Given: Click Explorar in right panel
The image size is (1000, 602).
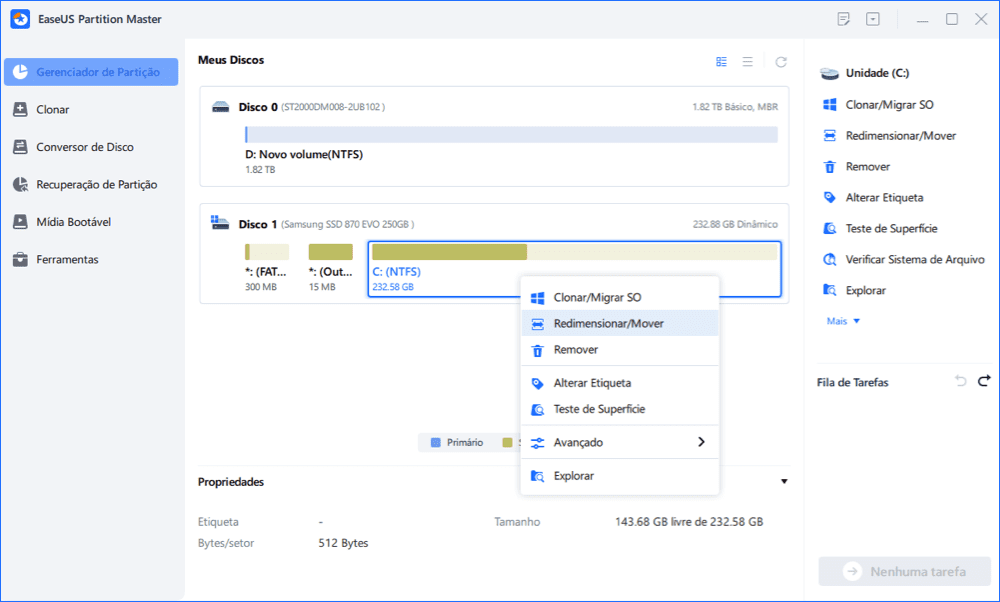Looking at the screenshot, I should (x=865, y=290).
